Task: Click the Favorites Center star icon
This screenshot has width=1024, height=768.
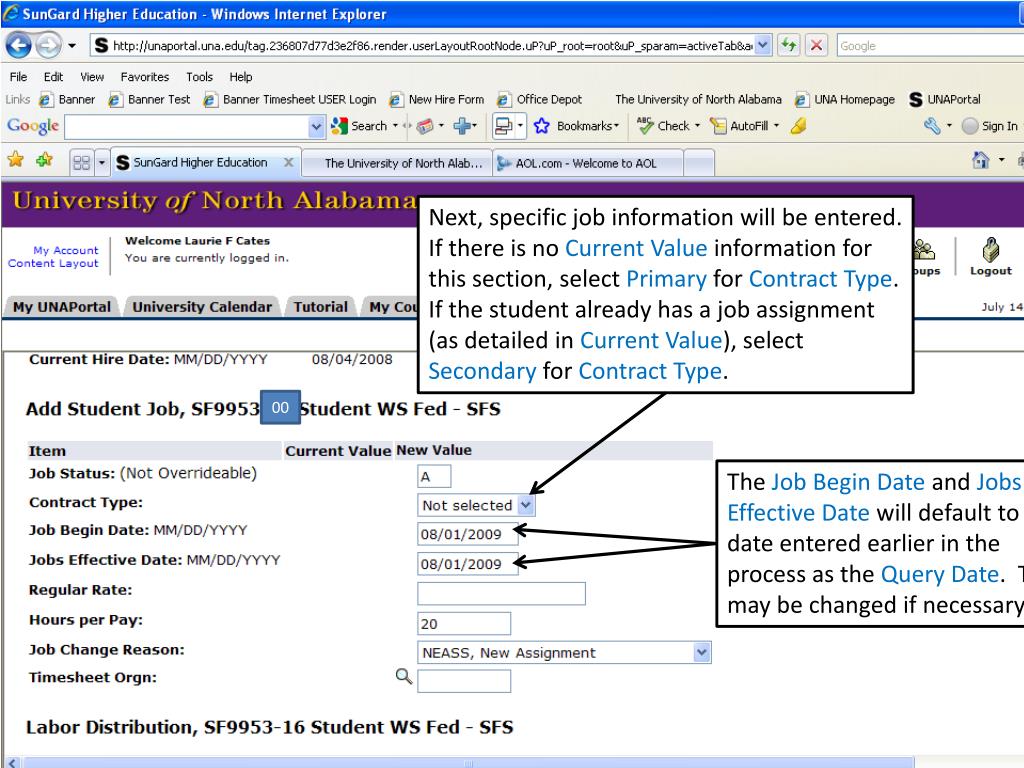Action: pyautogui.click(x=16, y=159)
